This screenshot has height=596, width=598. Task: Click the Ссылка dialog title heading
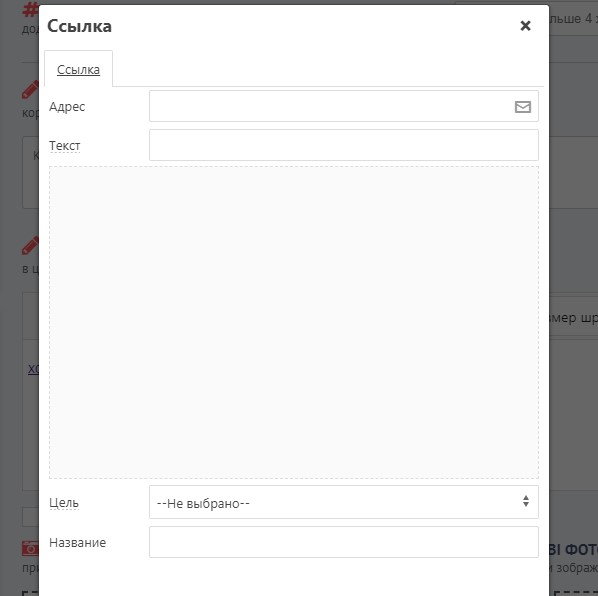pos(79,26)
